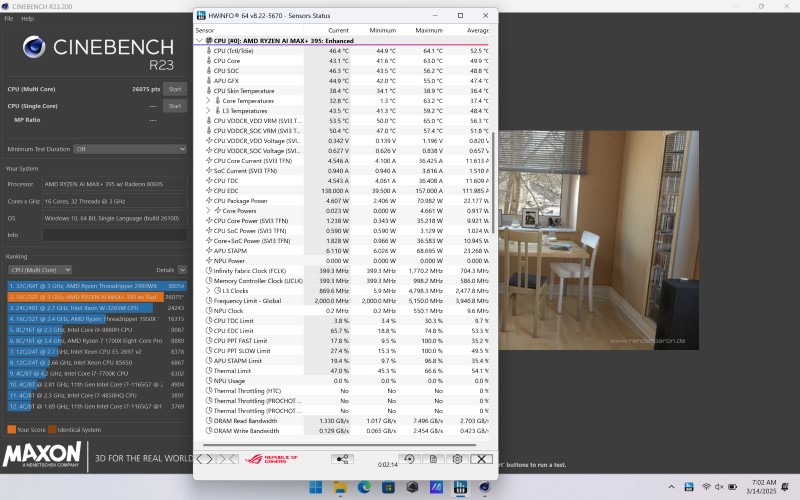Screen dimensions: 800x500
Task: Select the Thermal Throttling (HTC) row
Action: [x=342, y=391]
